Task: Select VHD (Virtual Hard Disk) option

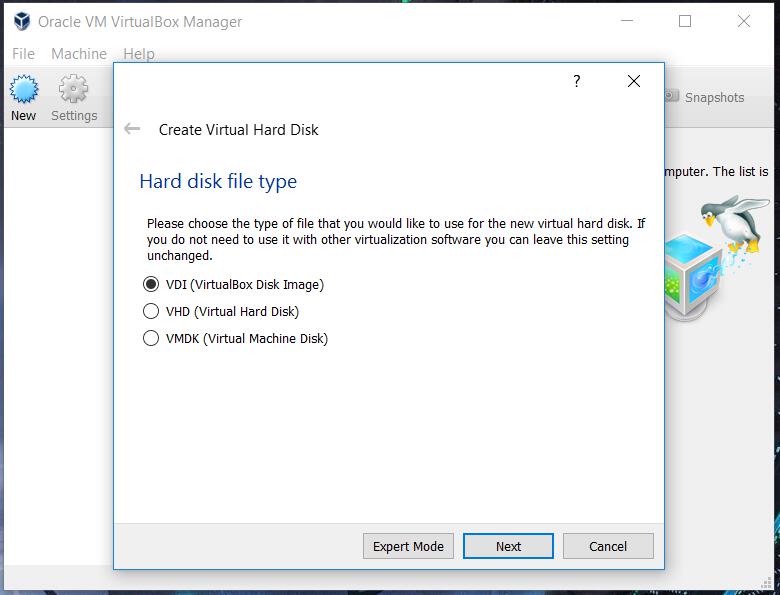Action: point(221,311)
